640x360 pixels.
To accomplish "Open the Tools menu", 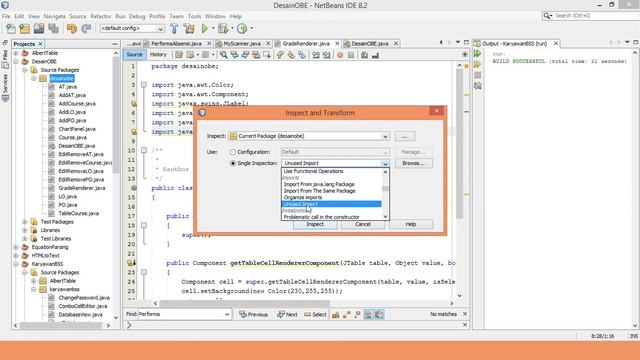I will click(194, 16).
